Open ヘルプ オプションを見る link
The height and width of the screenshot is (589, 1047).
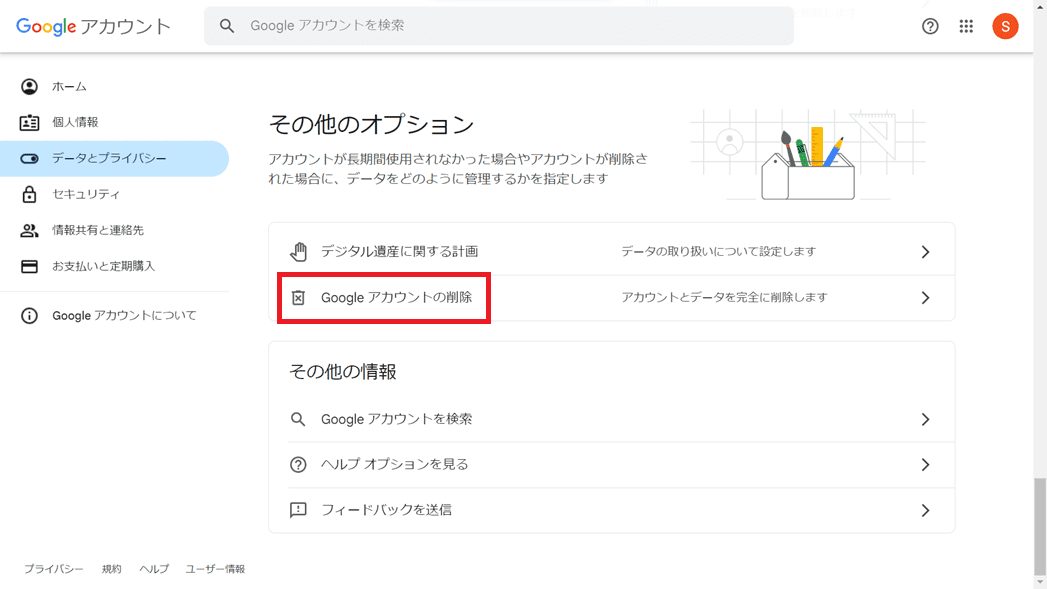[x=395, y=465]
